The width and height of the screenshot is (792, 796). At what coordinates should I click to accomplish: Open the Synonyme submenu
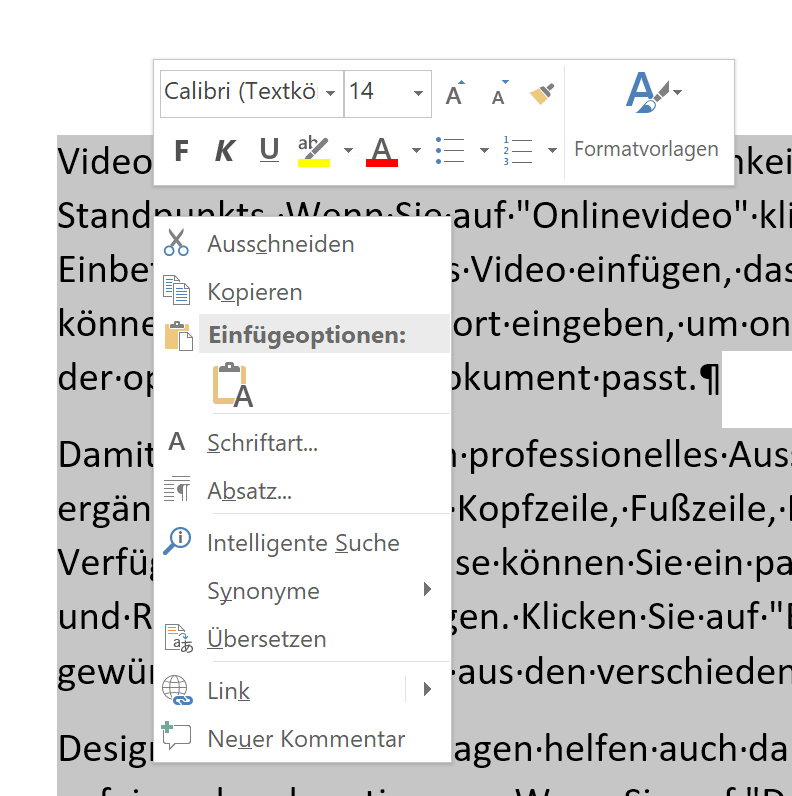pyautogui.click(x=303, y=591)
